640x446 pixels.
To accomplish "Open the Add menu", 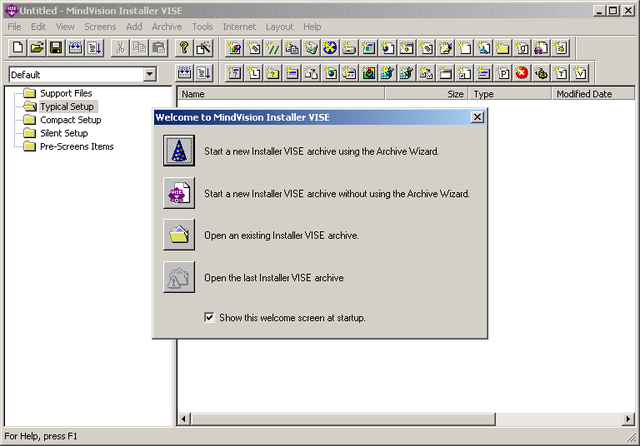I will (134, 27).
